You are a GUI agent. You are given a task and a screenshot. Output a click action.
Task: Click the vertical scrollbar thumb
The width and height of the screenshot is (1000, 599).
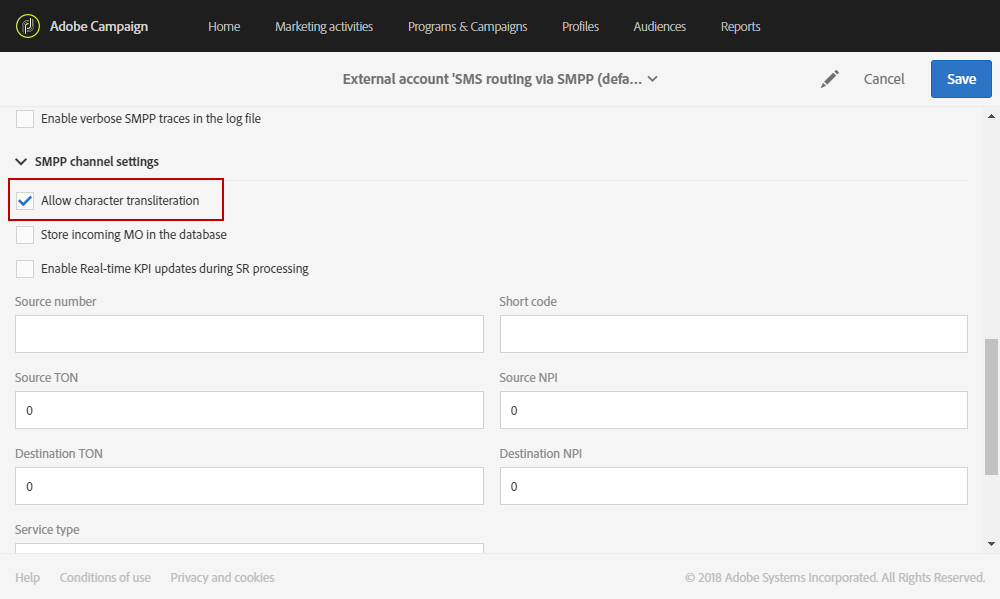[991, 405]
